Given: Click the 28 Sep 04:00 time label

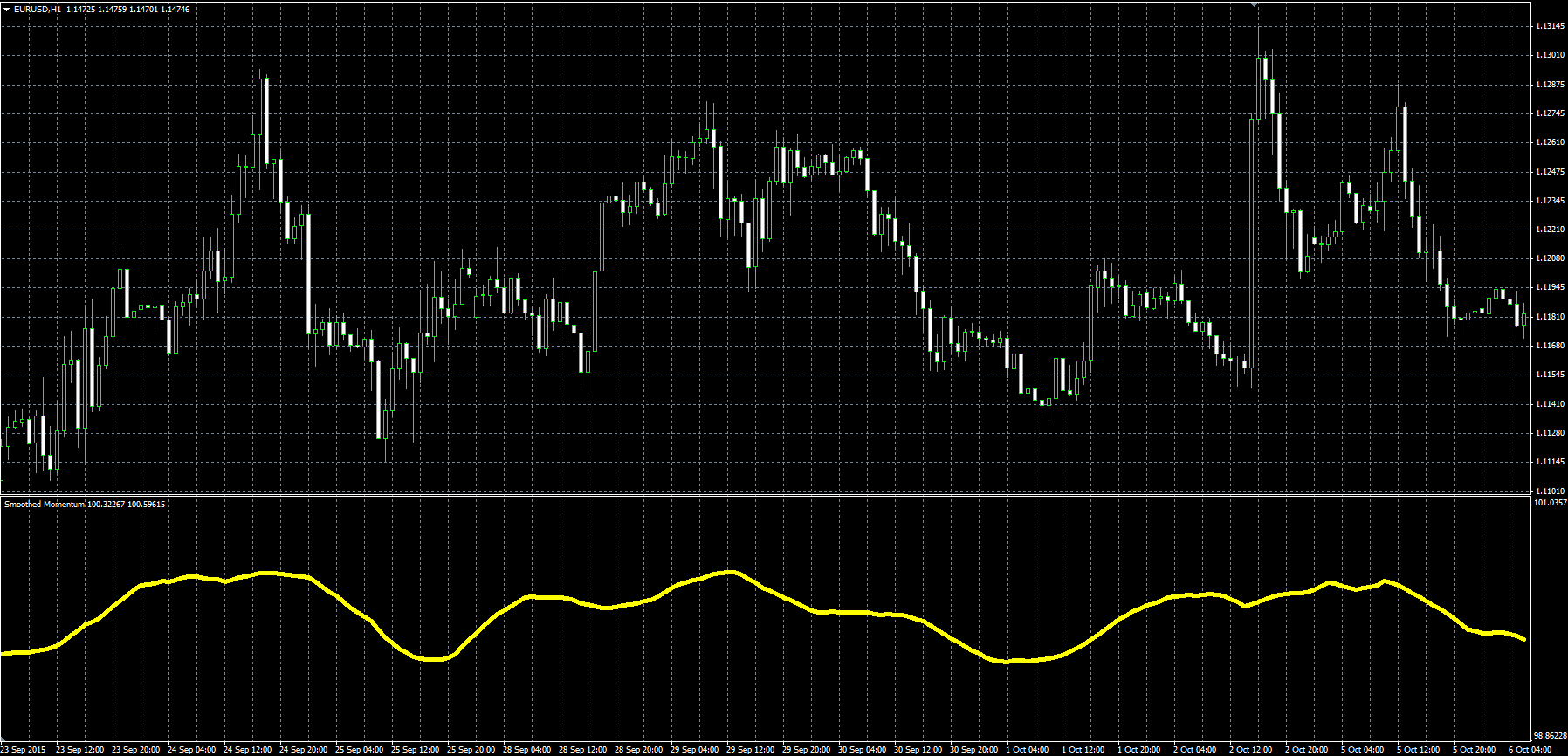Looking at the screenshot, I should (527, 750).
